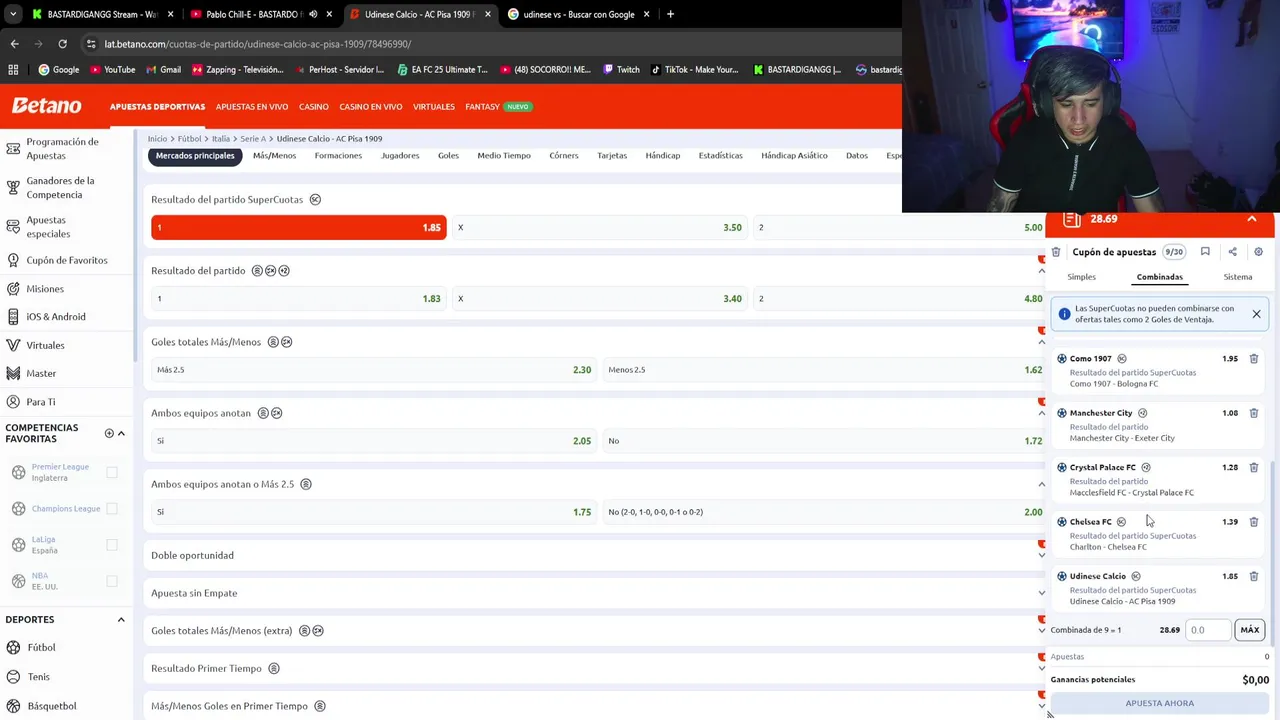Select SuperCuotas home win odds 1.85
This screenshot has width=1280, height=720.
point(299,228)
